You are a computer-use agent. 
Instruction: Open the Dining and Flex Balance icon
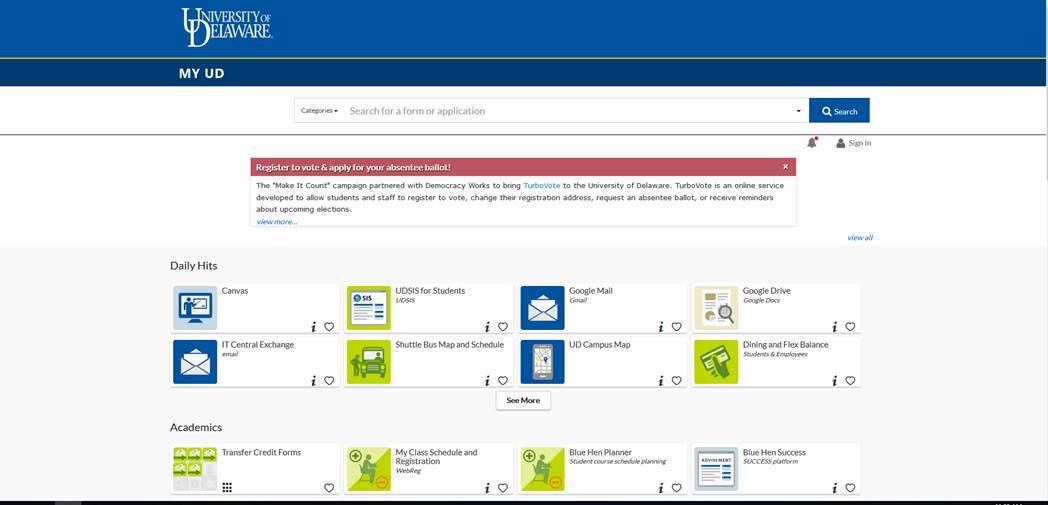click(716, 362)
